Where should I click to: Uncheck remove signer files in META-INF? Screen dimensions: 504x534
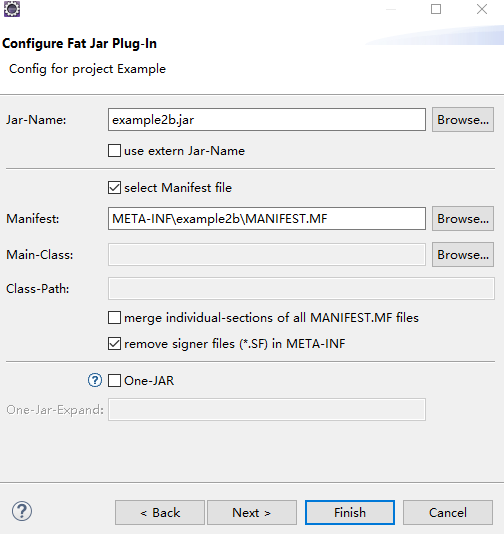click(x=114, y=344)
